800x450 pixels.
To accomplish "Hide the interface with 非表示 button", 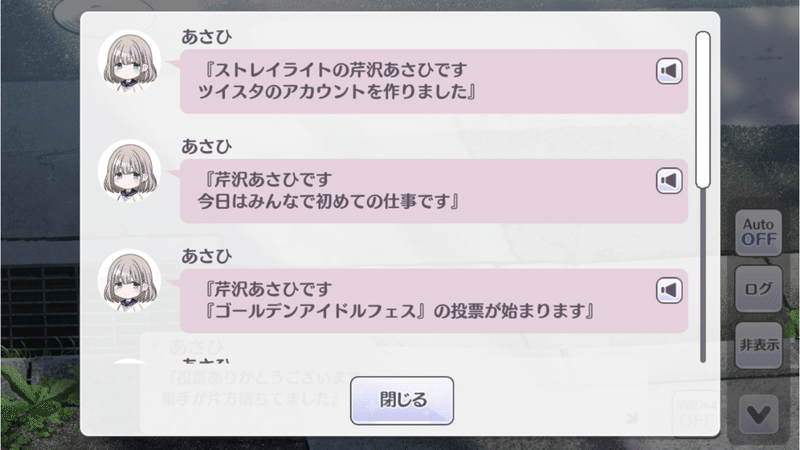I will tap(759, 345).
